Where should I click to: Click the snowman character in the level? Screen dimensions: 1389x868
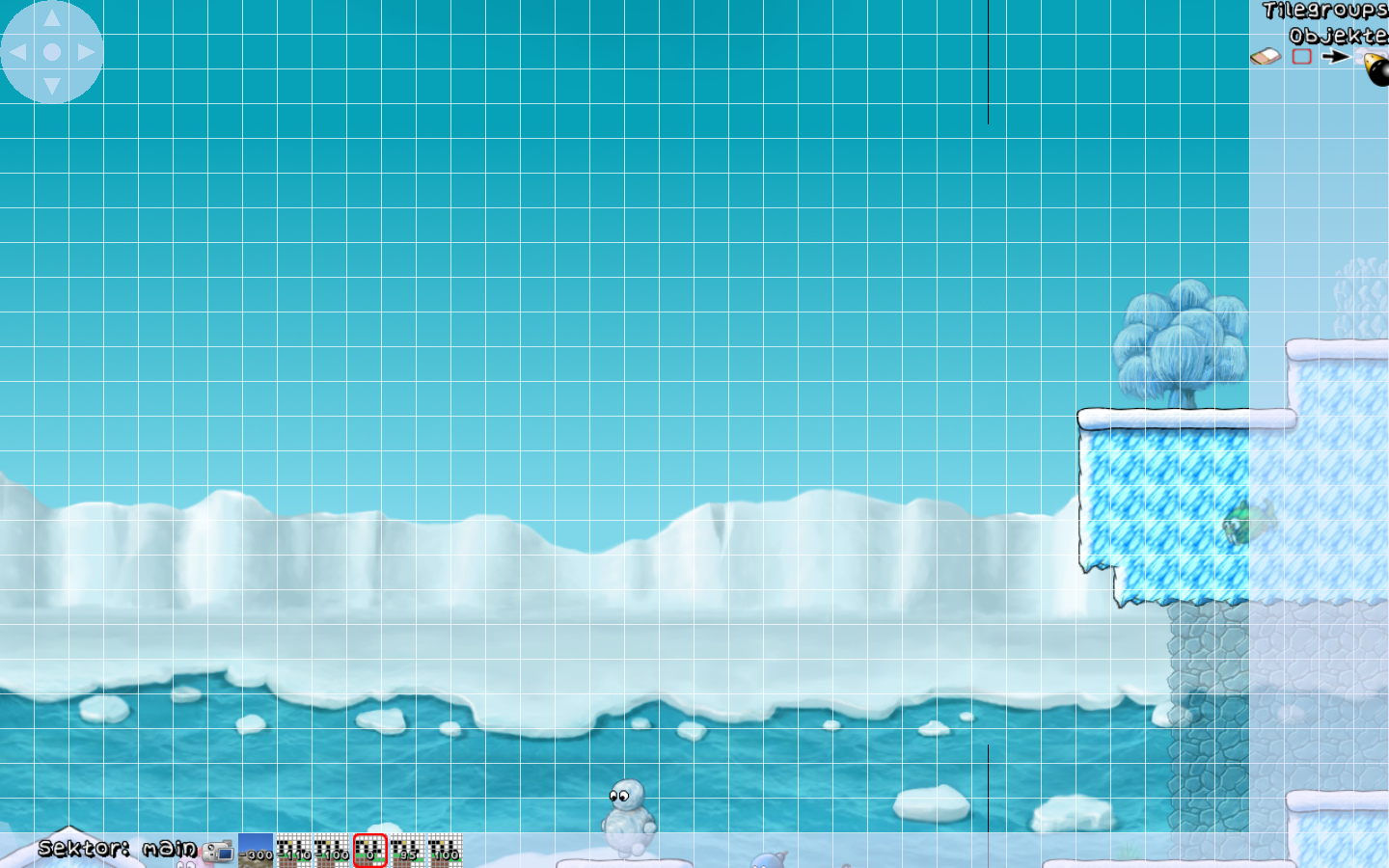(x=628, y=817)
